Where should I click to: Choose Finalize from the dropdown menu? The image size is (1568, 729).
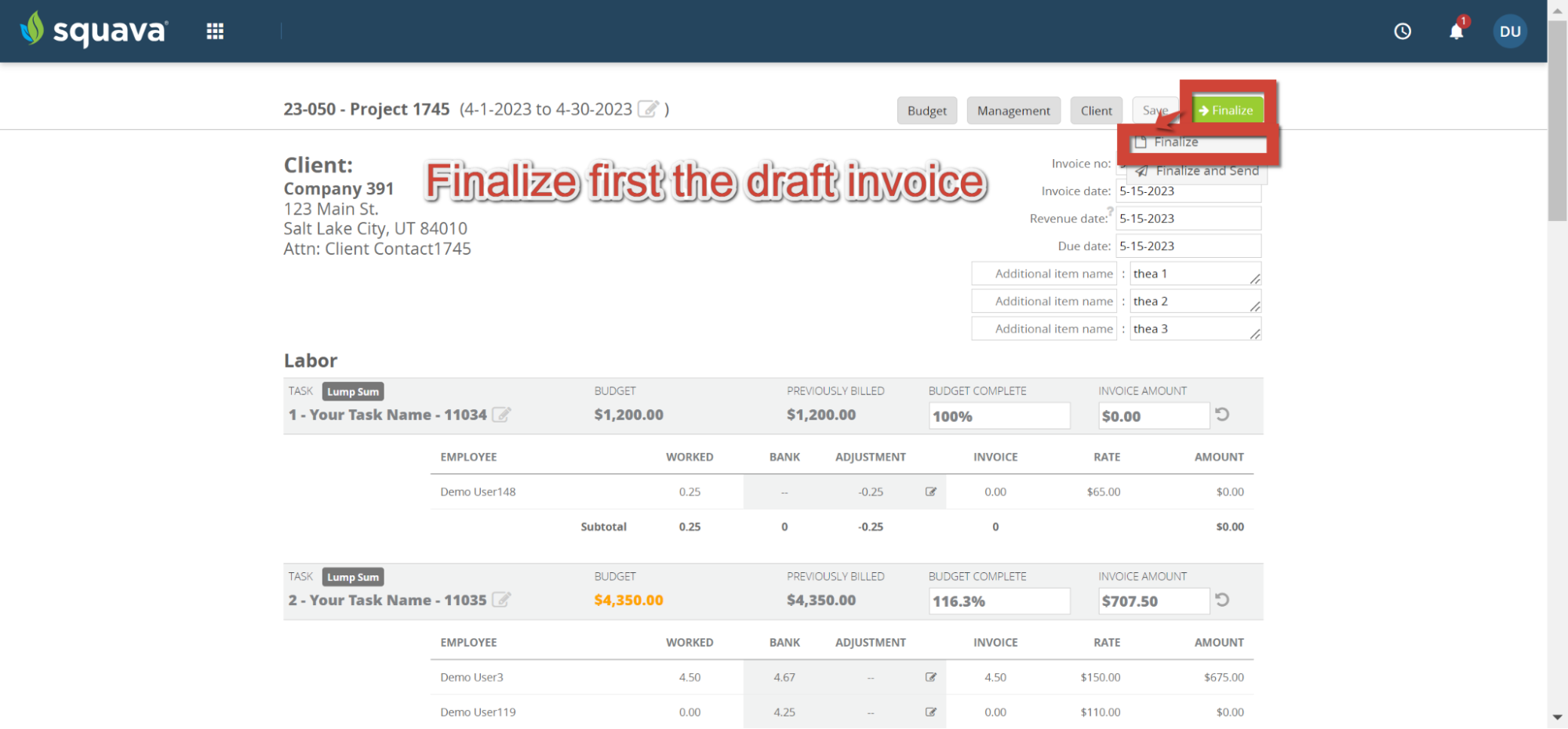(1199, 143)
